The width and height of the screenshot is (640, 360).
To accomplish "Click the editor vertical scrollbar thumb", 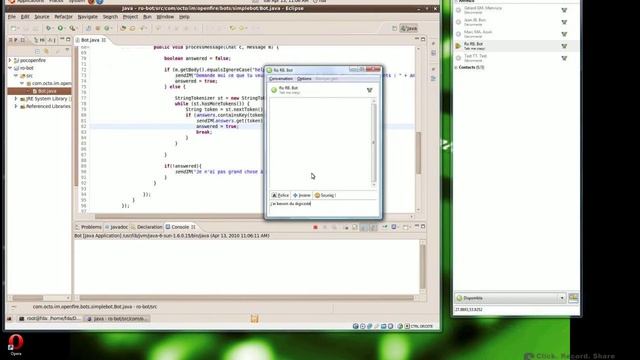I will pyautogui.click(x=418, y=153).
